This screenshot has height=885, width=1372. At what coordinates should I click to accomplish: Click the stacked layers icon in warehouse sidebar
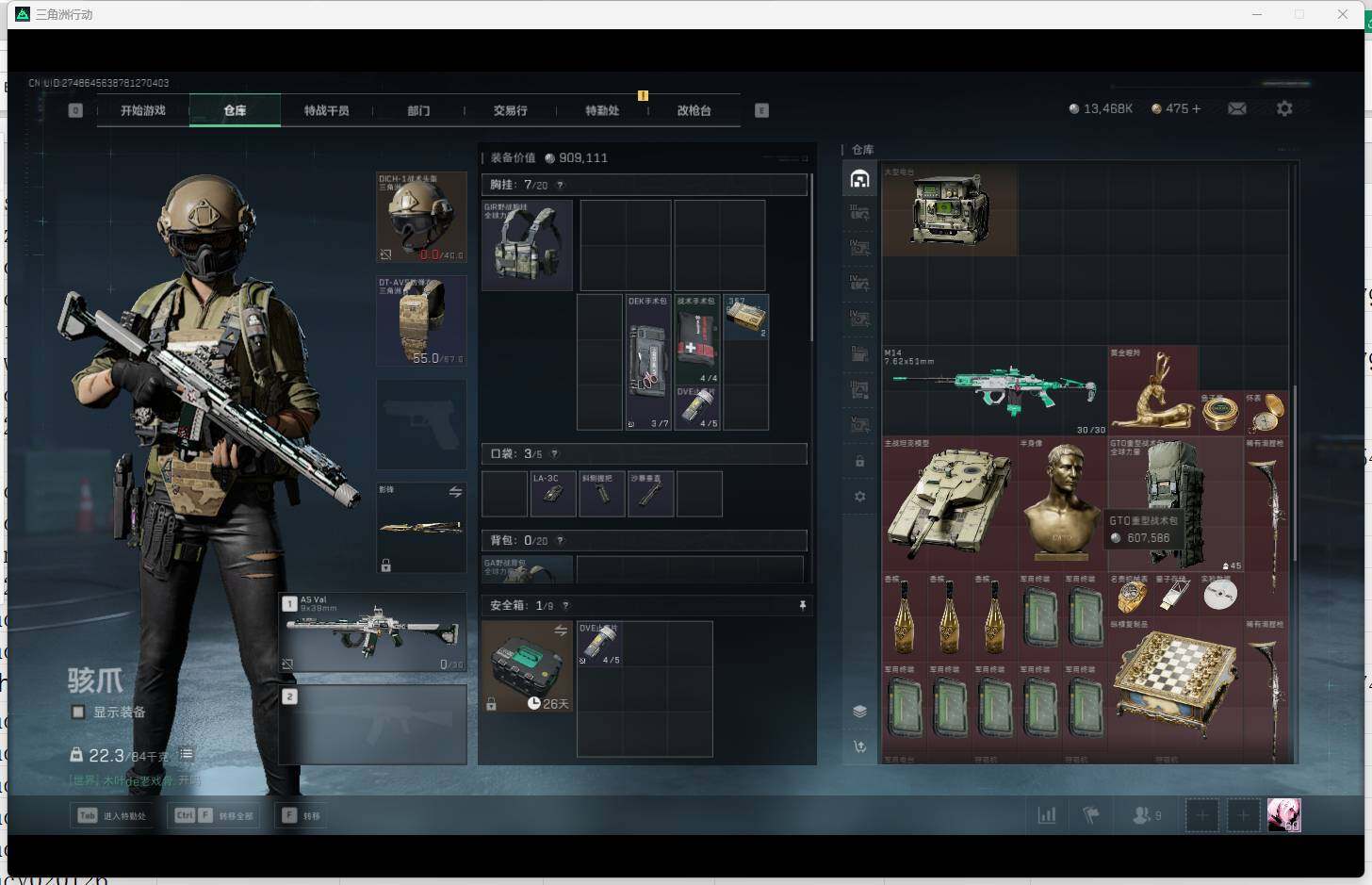click(x=859, y=712)
